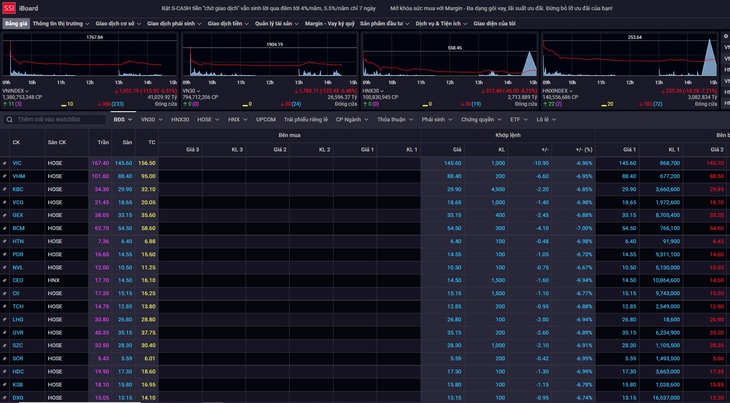
Task: Open the PDR stock symbol link
Action: pyautogui.click(x=18, y=255)
